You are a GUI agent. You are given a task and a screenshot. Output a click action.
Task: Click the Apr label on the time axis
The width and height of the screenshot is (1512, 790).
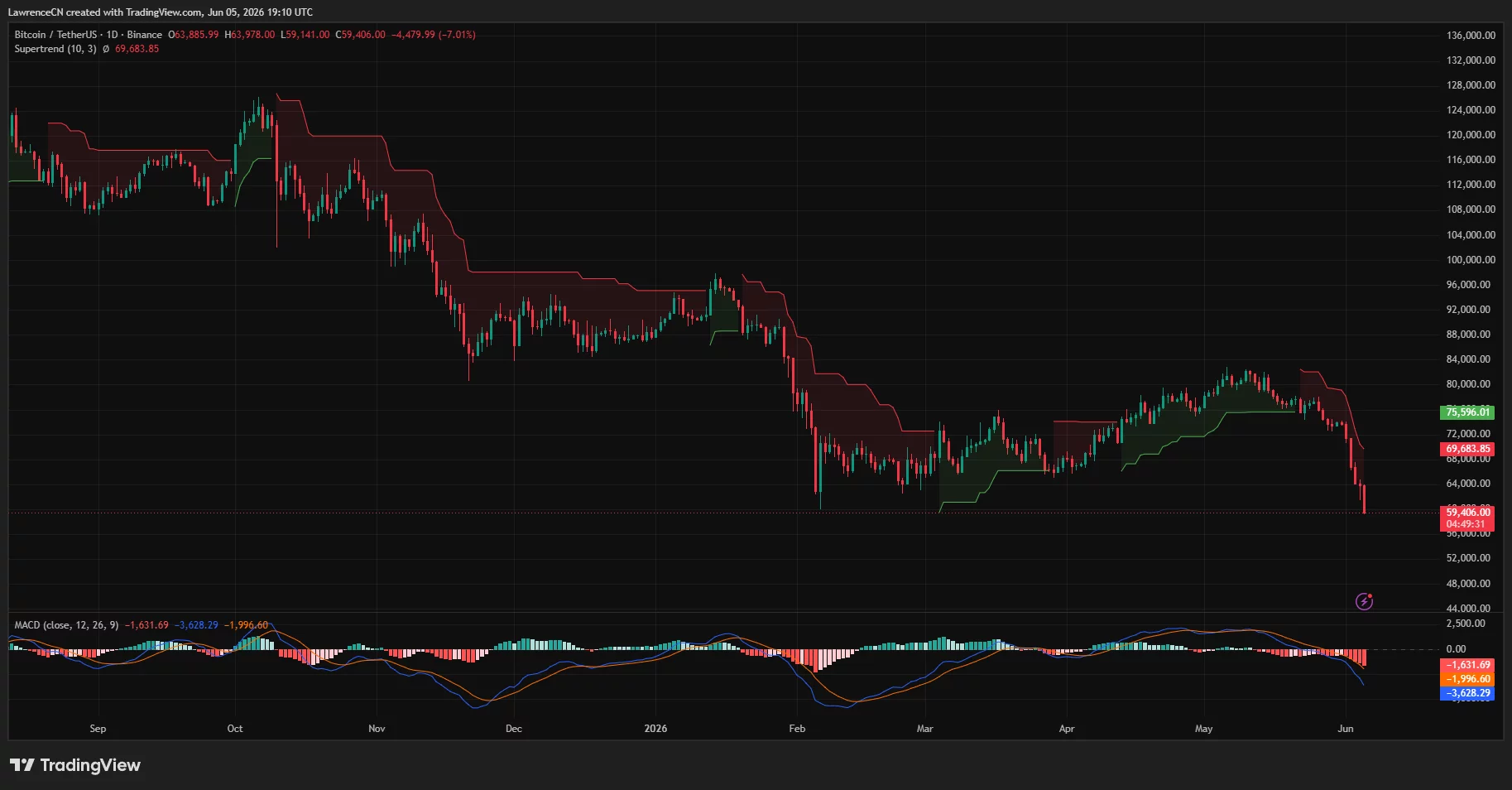(x=1067, y=729)
